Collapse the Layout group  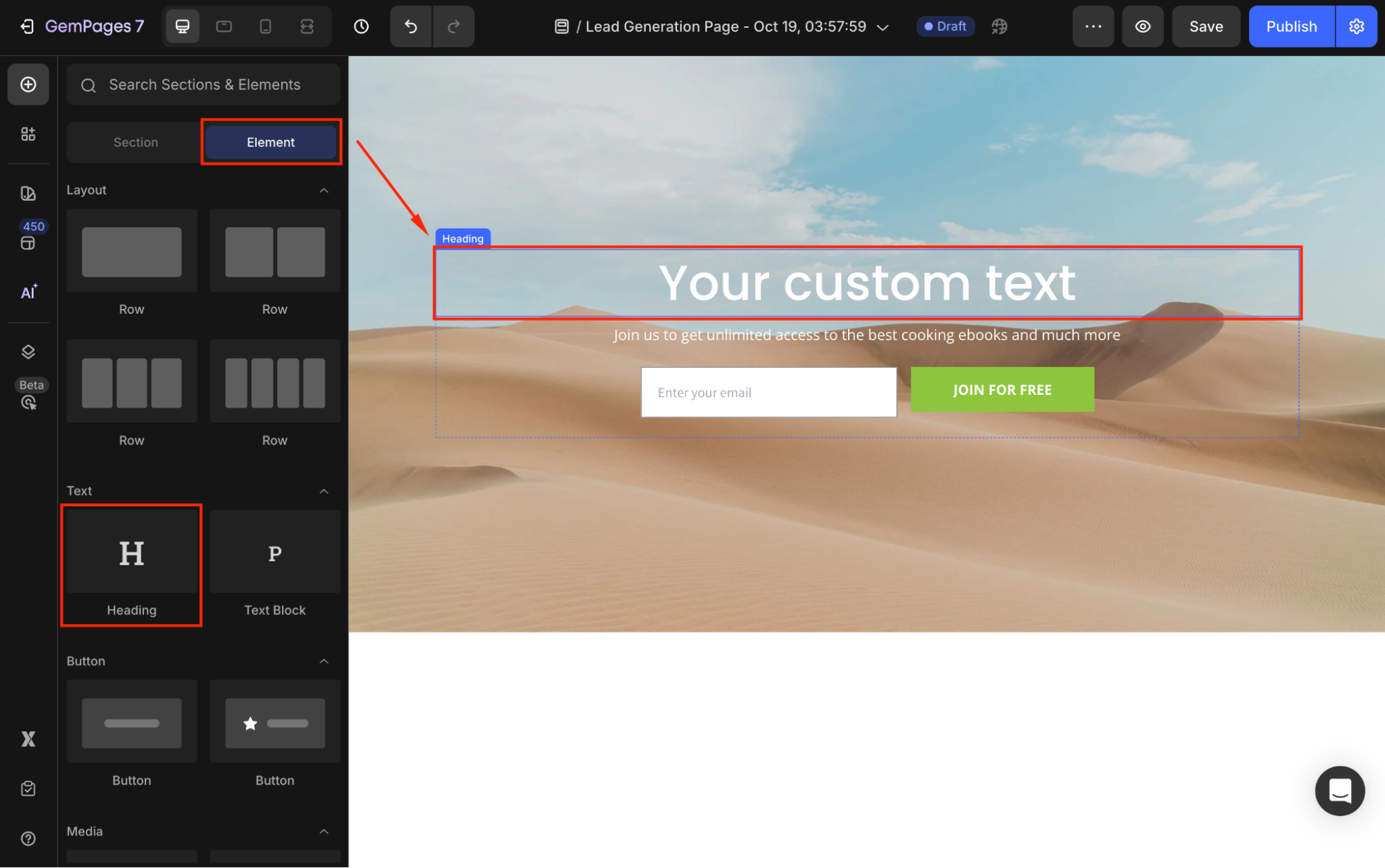[x=324, y=190]
